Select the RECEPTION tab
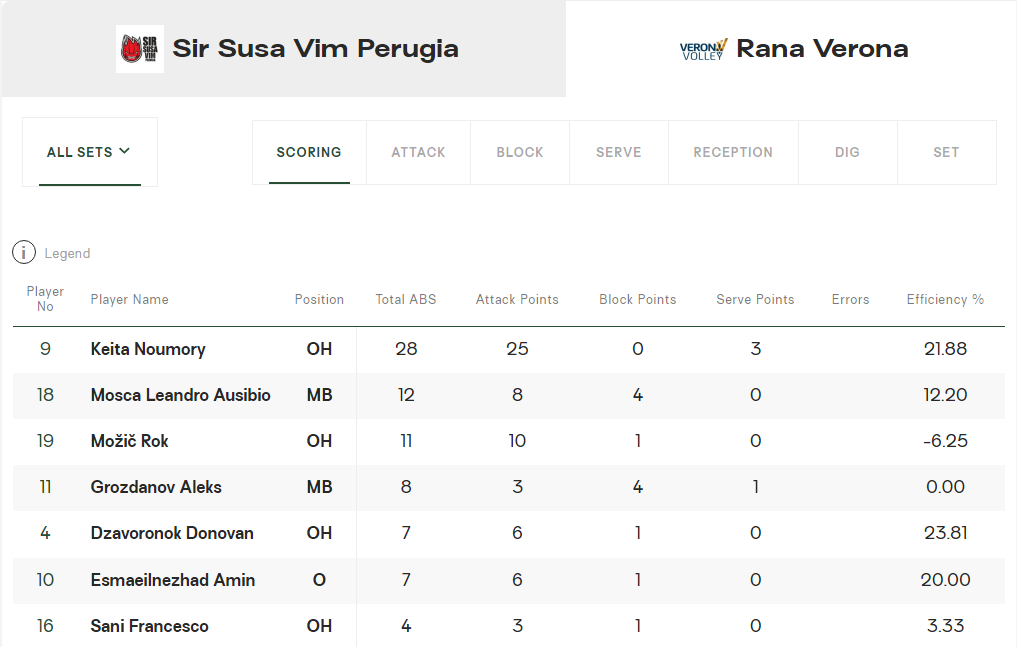Screen dimensions: 1017x647 pyautogui.click(x=733, y=152)
